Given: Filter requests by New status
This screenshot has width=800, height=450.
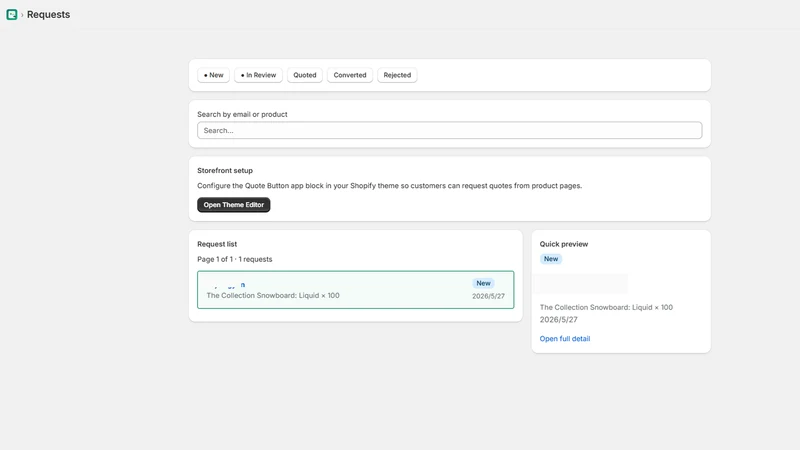Looking at the screenshot, I should (x=213, y=75).
